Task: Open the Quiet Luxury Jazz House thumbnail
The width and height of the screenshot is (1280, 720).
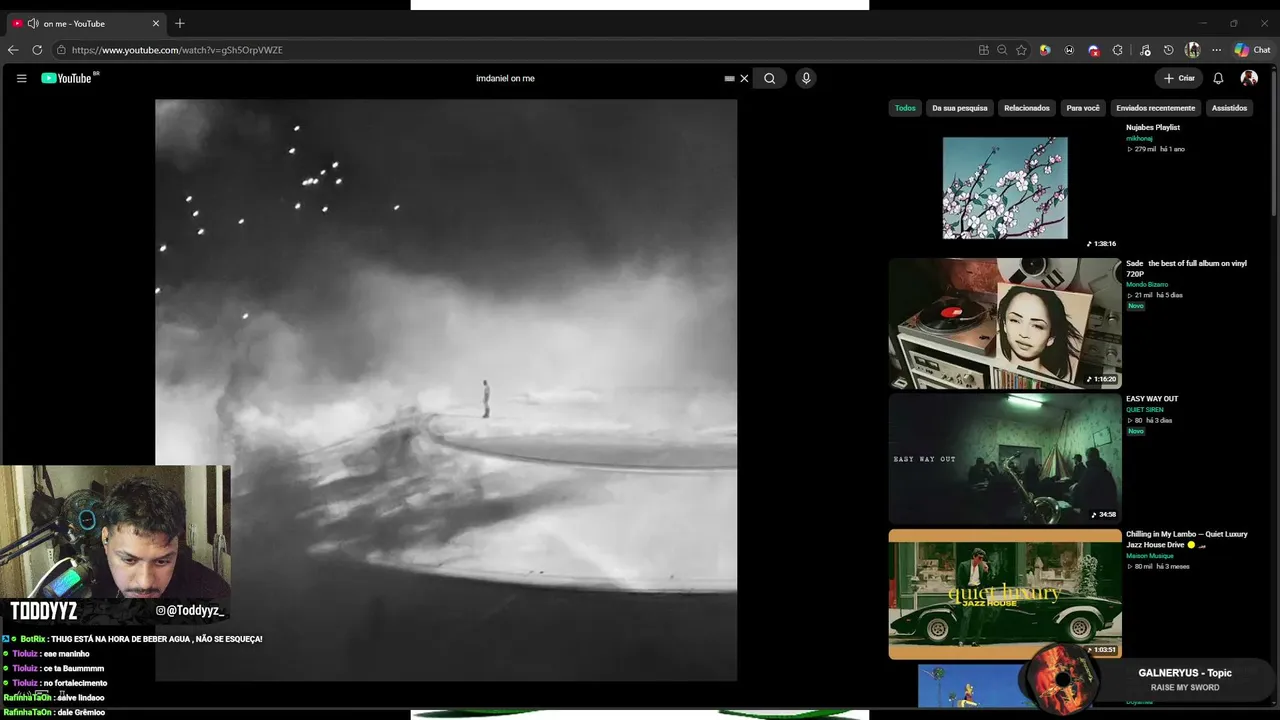Action: click(x=1005, y=594)
